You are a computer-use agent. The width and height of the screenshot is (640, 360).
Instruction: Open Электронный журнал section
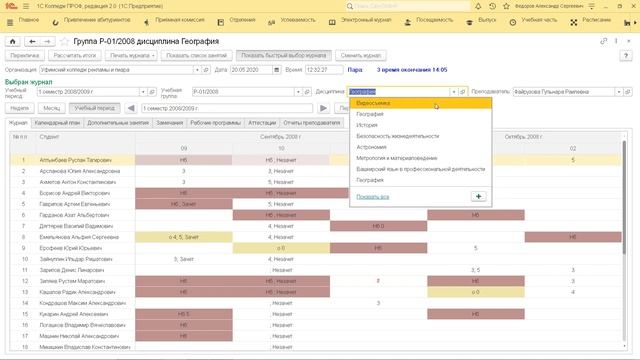pyautogui.click(x=360, y=21)
